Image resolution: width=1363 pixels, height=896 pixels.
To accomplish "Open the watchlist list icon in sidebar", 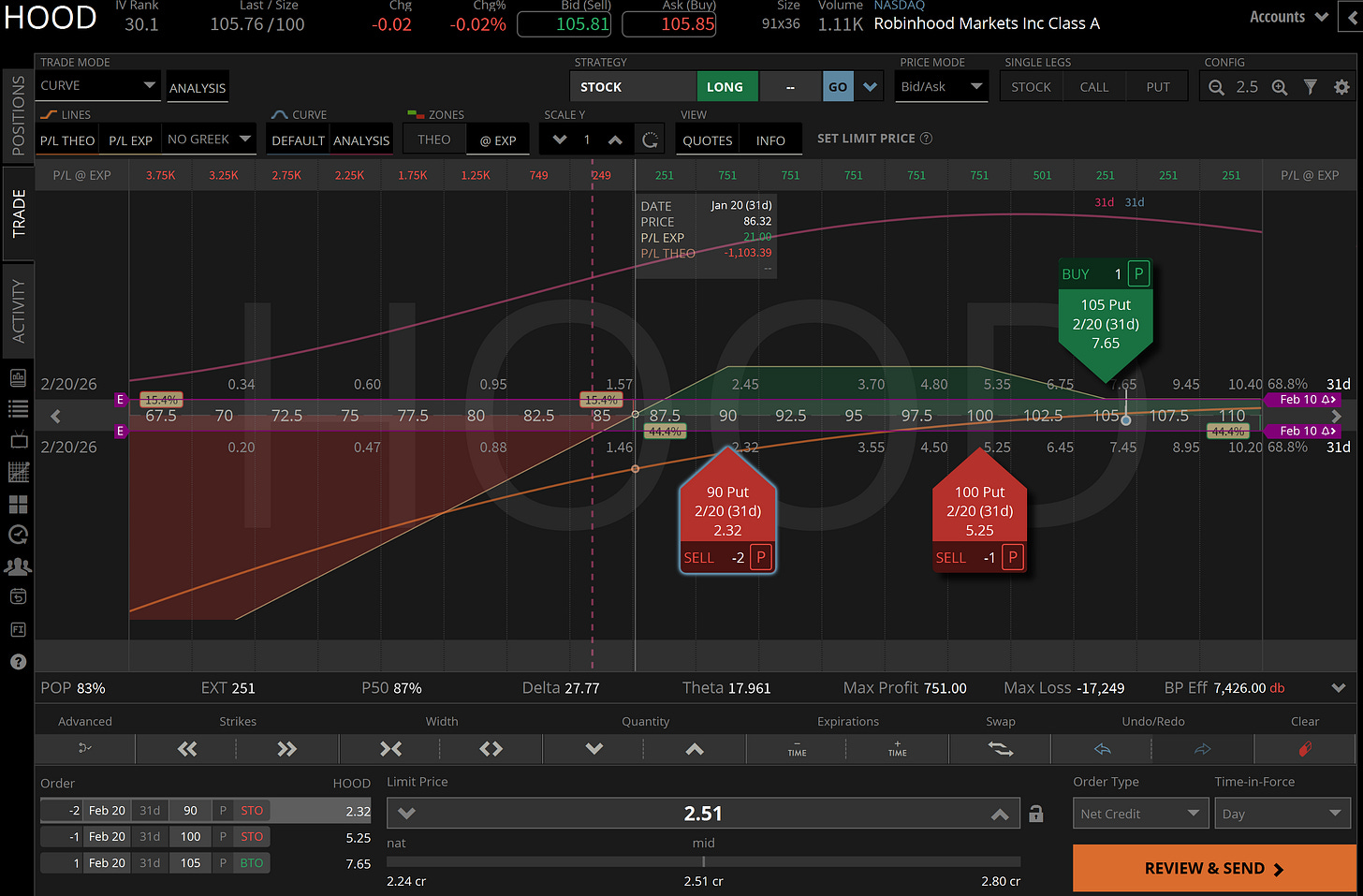I will click(18, 409).
